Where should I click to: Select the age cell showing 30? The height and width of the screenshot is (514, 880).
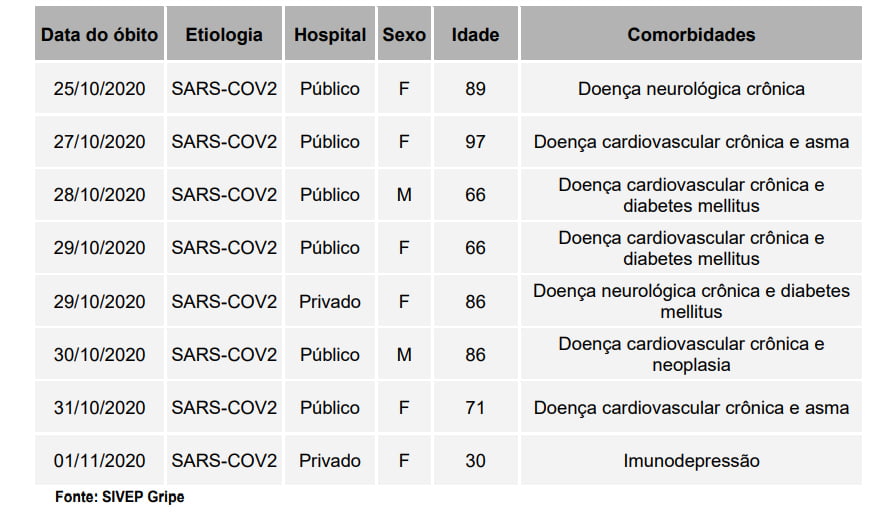[x=475, y=461]
